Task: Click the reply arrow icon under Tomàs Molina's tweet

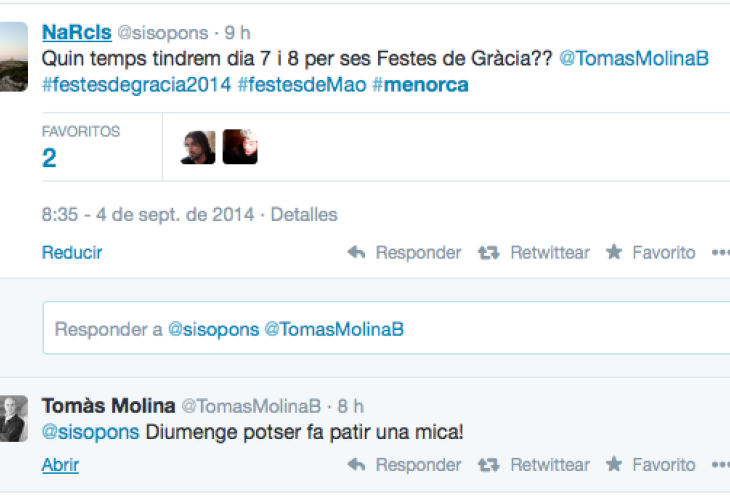Action: 356,465
